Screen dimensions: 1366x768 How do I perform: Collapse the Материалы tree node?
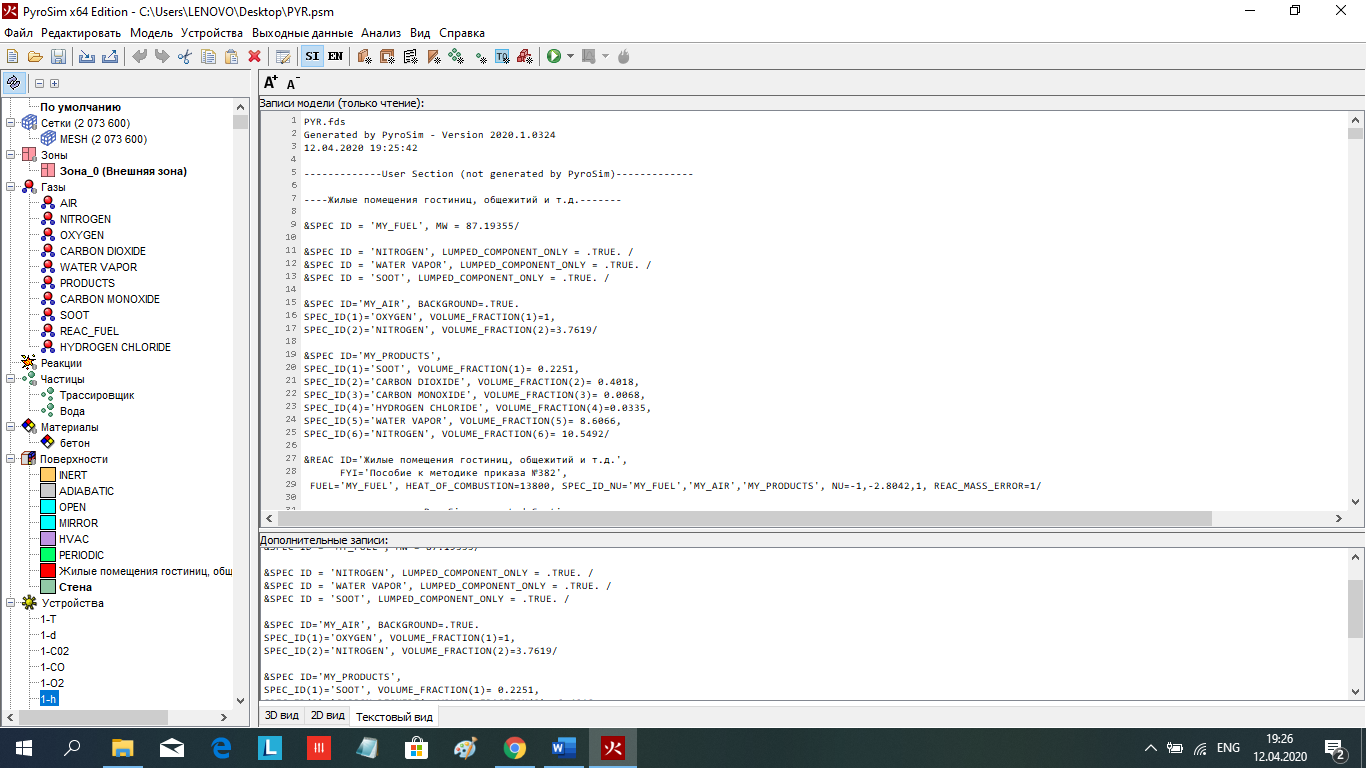click(11, 427)
